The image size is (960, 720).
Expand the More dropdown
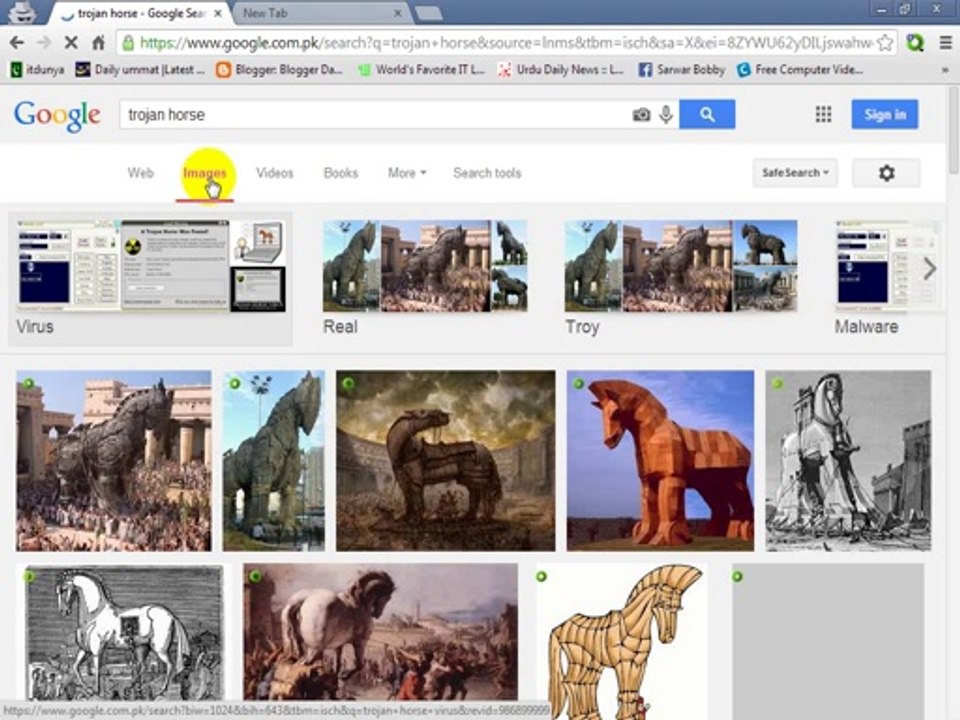[x=407, y=173]
